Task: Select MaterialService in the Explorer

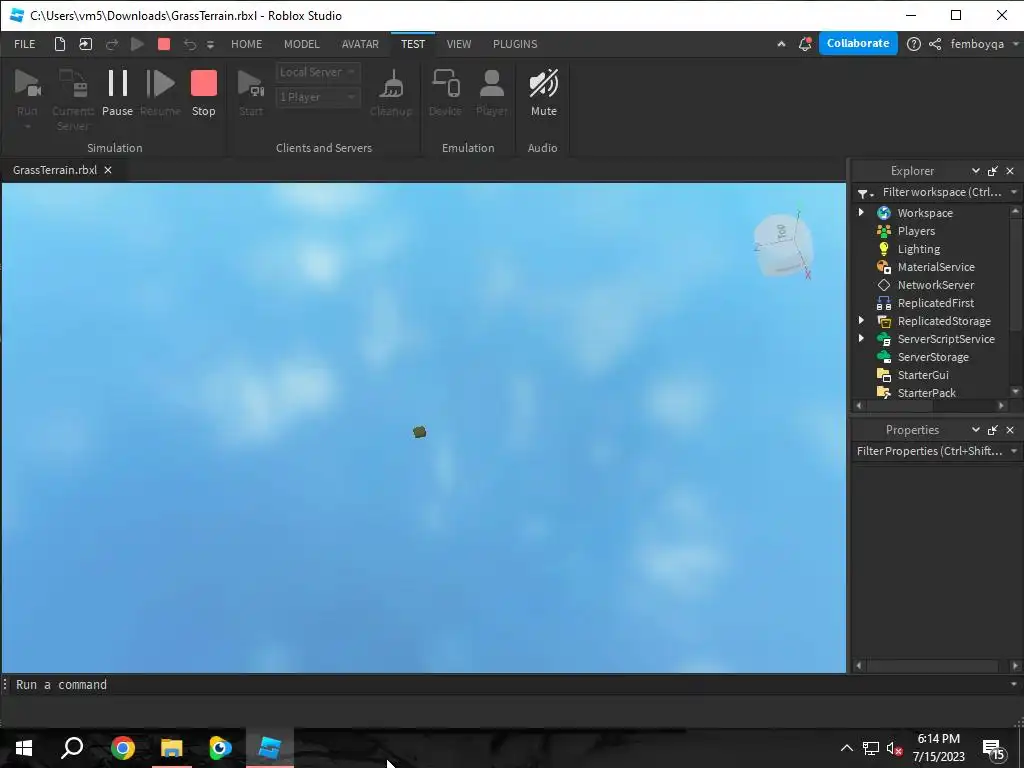Action: tap(936, 267)
